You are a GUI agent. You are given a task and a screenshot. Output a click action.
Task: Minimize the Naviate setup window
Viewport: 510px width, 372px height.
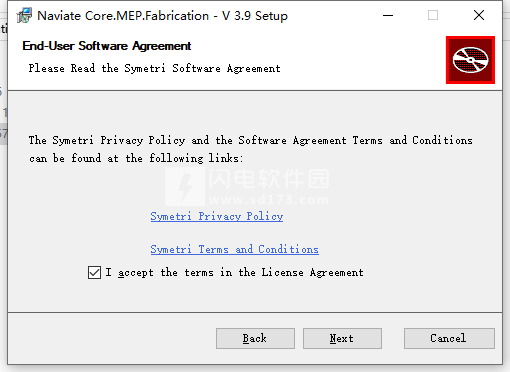coord(388,15)
